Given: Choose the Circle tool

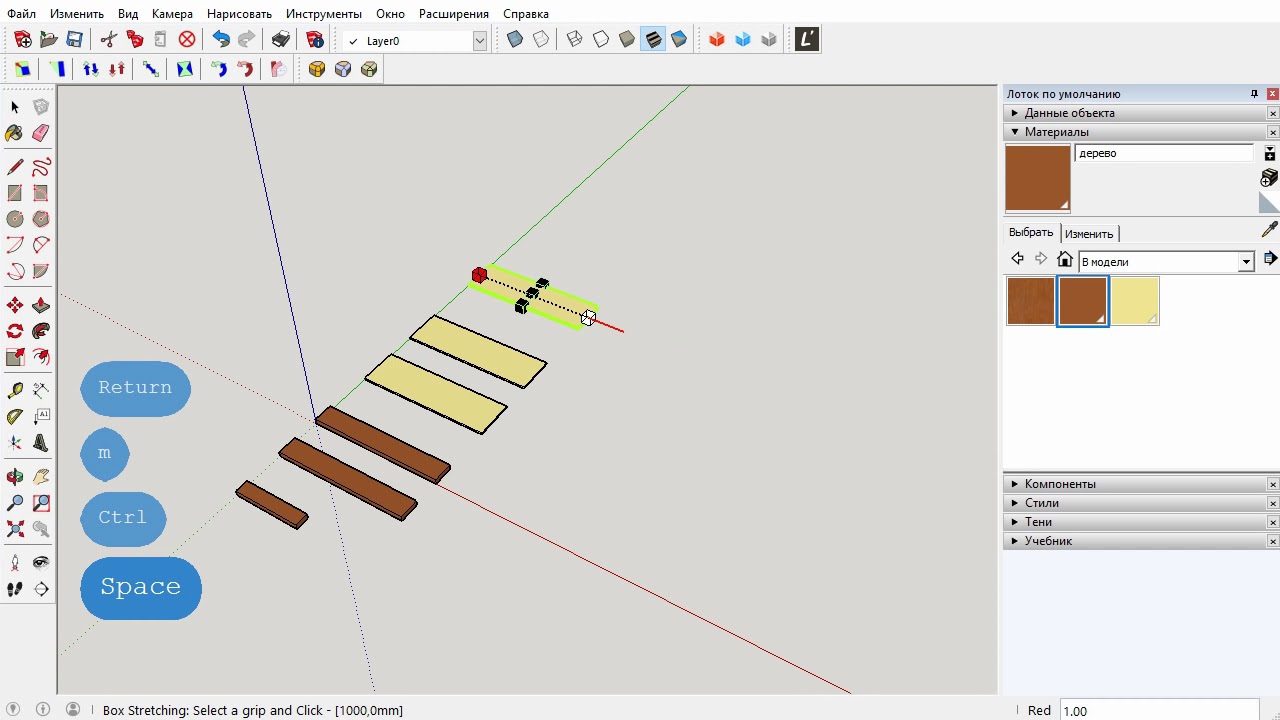Looking at the screenshot, I should pyautogui.click(x=15, y=219).
